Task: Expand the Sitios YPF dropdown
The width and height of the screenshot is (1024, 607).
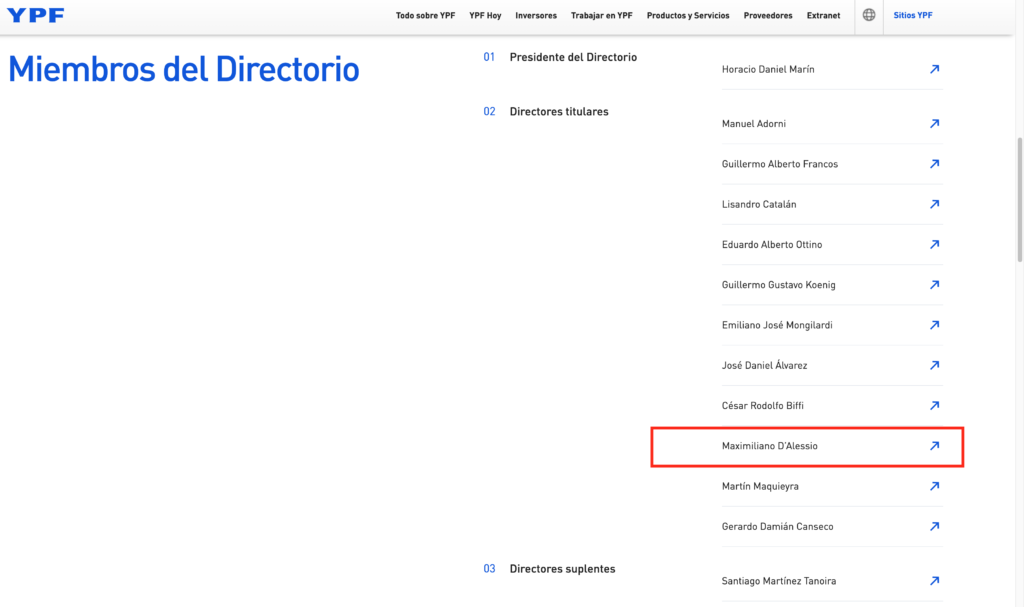Action: tap(912, 16)
